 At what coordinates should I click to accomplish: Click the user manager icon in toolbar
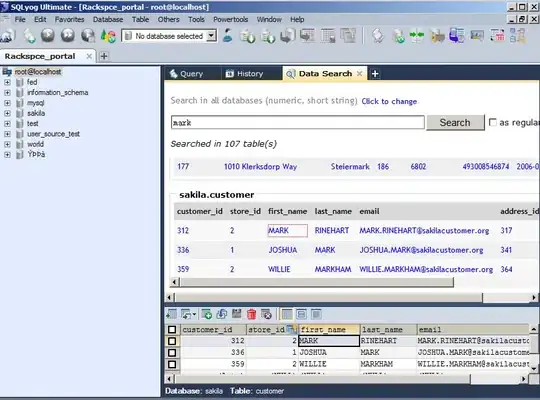(228, 36)
